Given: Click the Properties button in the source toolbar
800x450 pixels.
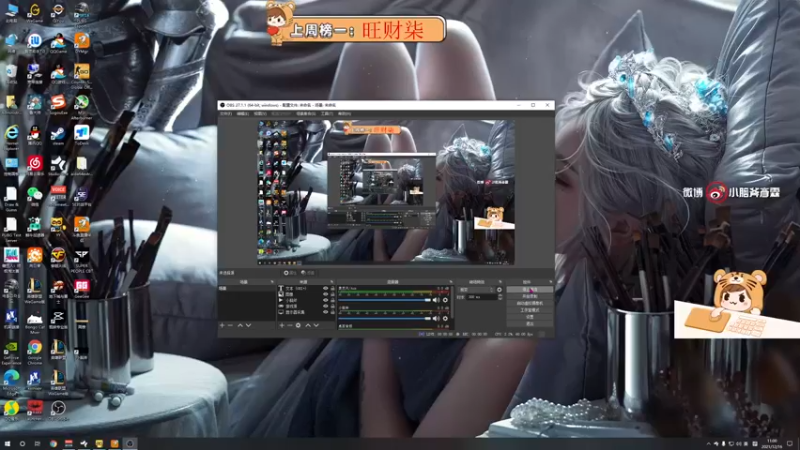Looking at the screenshot, I should (x=290, y=272).
